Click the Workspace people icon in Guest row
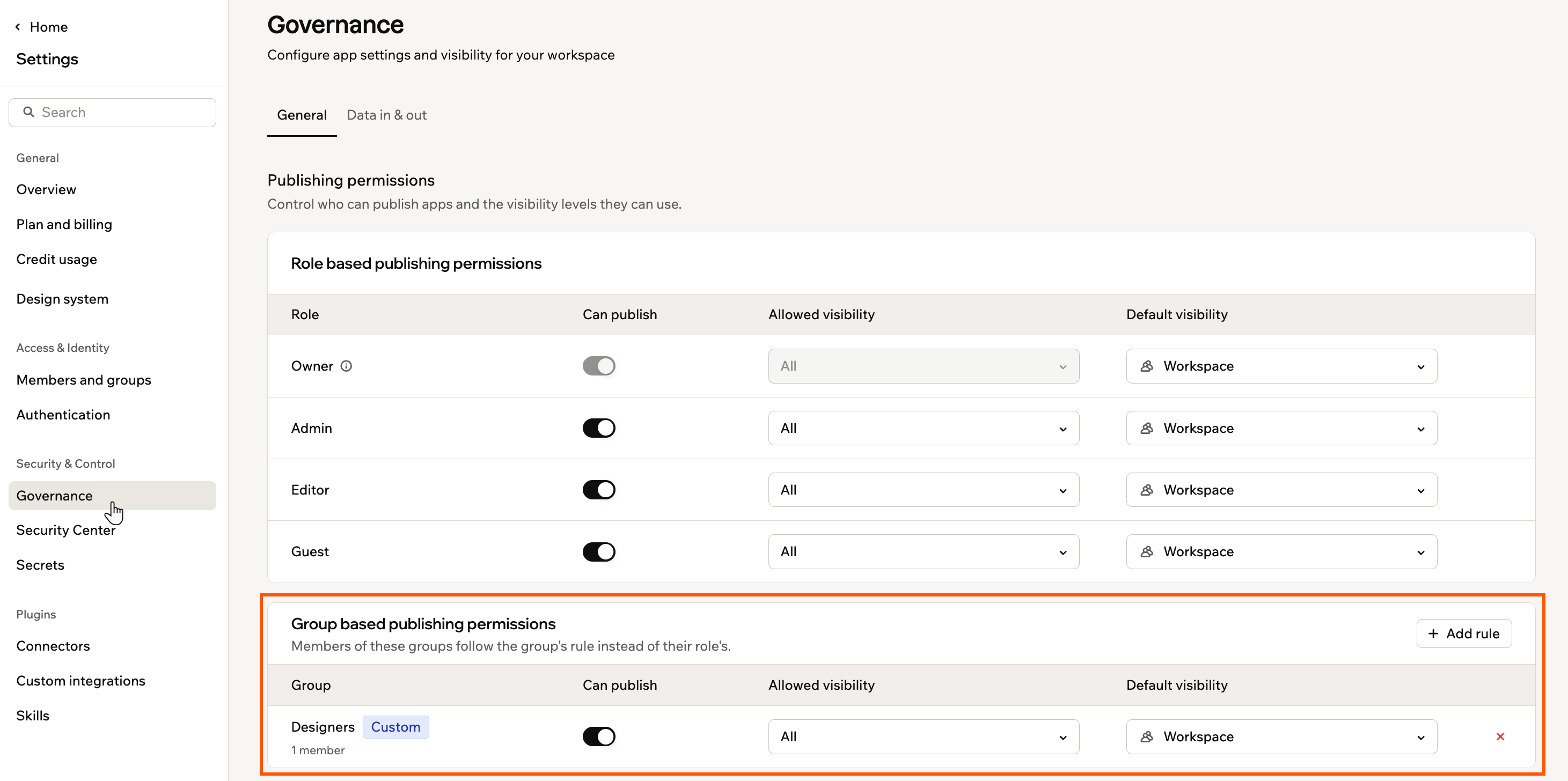 point(1147,551)
